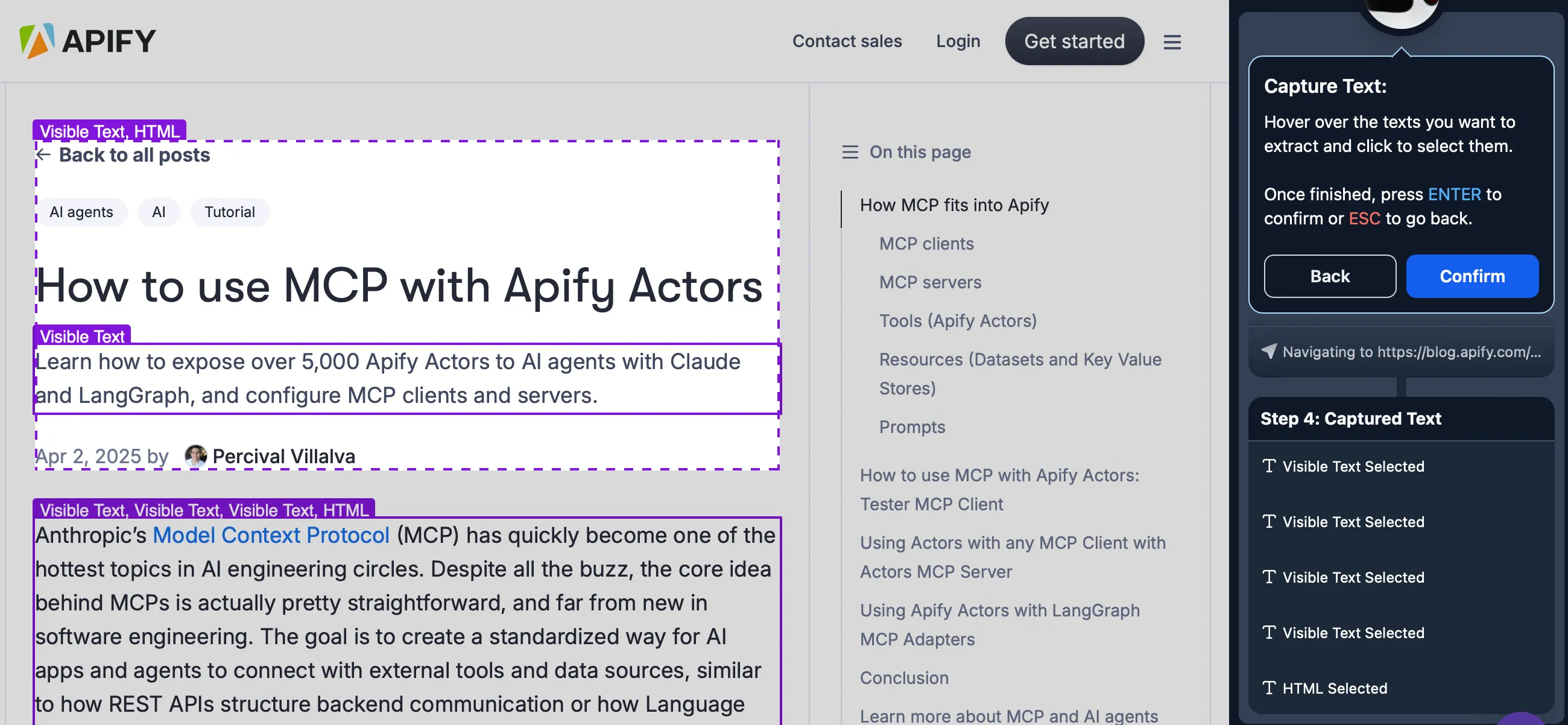
Task: Jump to LangGraph MCP Adapters section
Action: [999, 624]
